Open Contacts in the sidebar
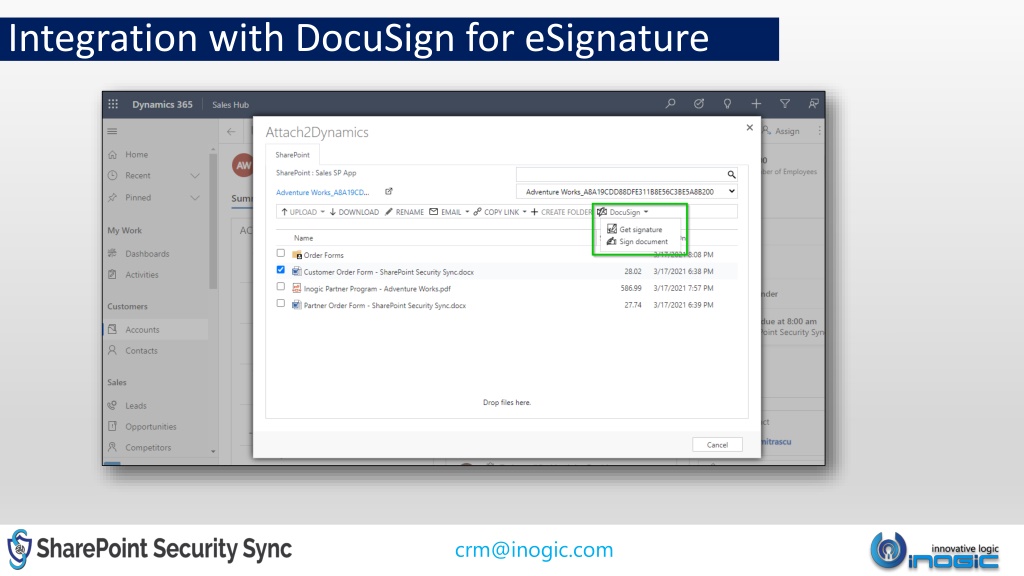 coord(141,351)
